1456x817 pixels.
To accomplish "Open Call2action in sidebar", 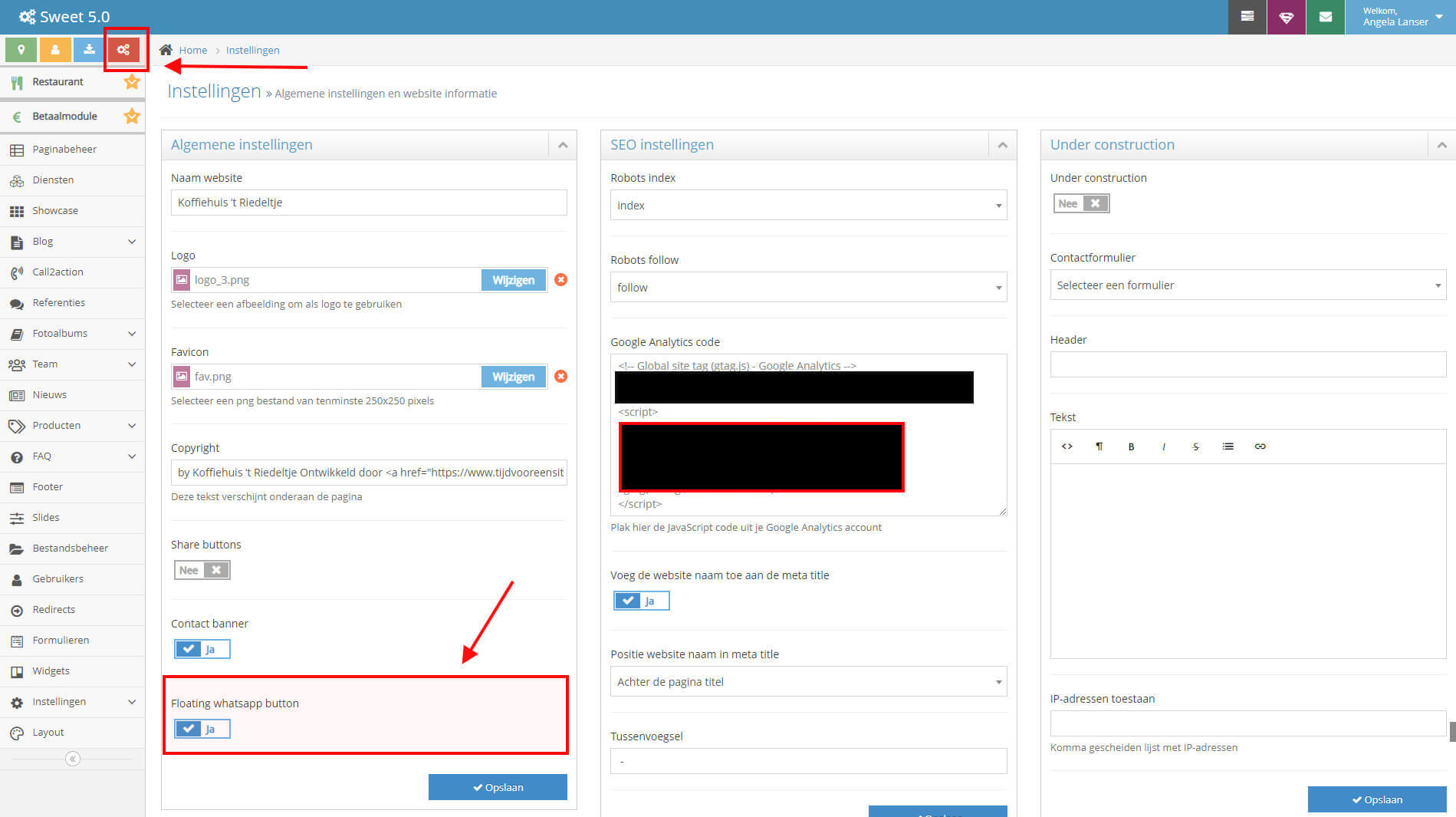I will [x=72, y=272].
